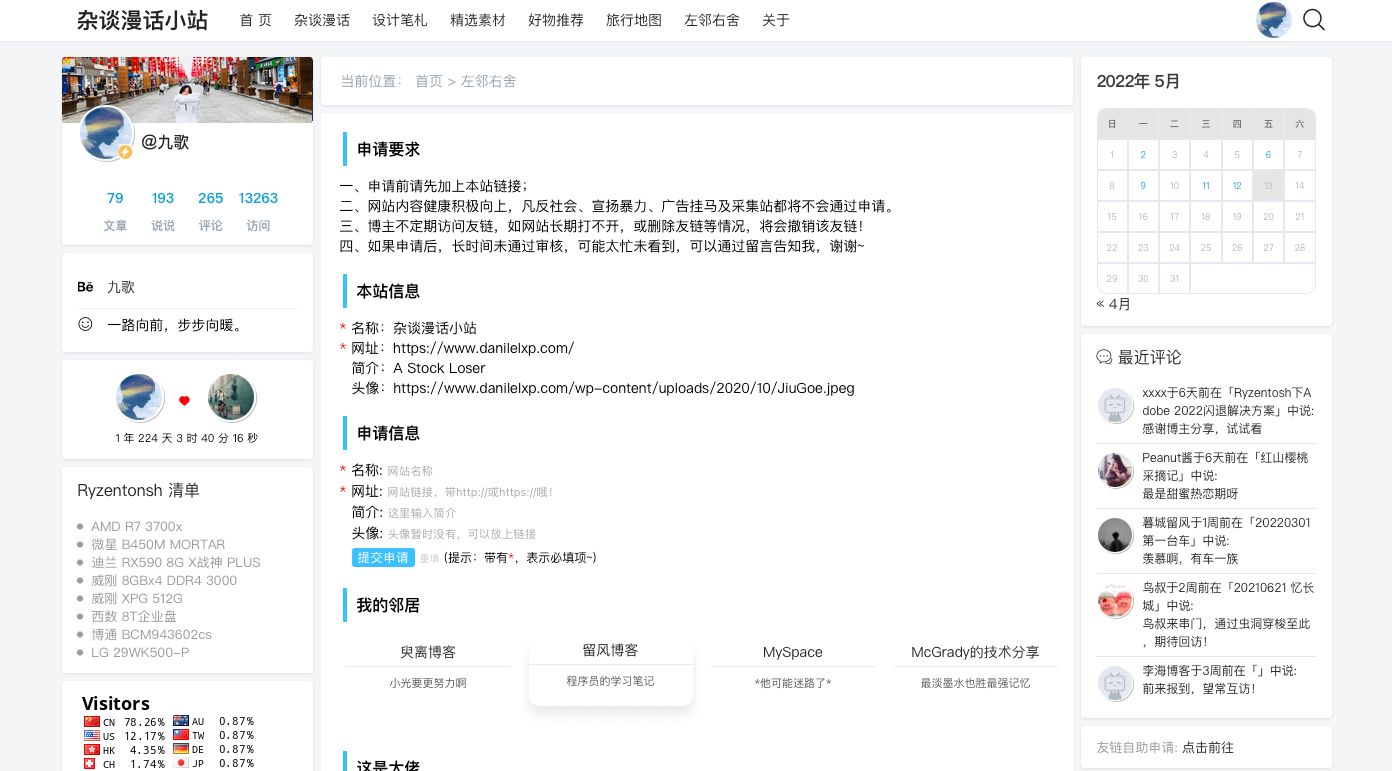Click the orange badge on profile avatar

125,152
